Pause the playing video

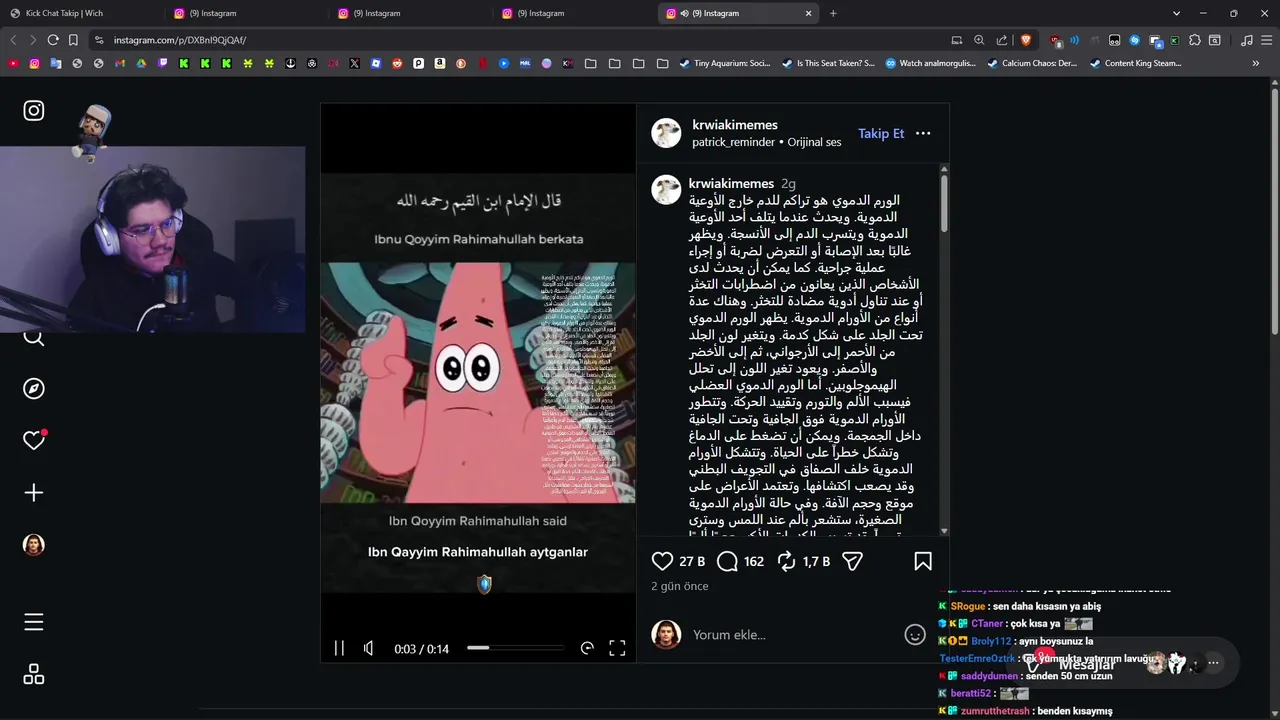[x=339, y=648]
